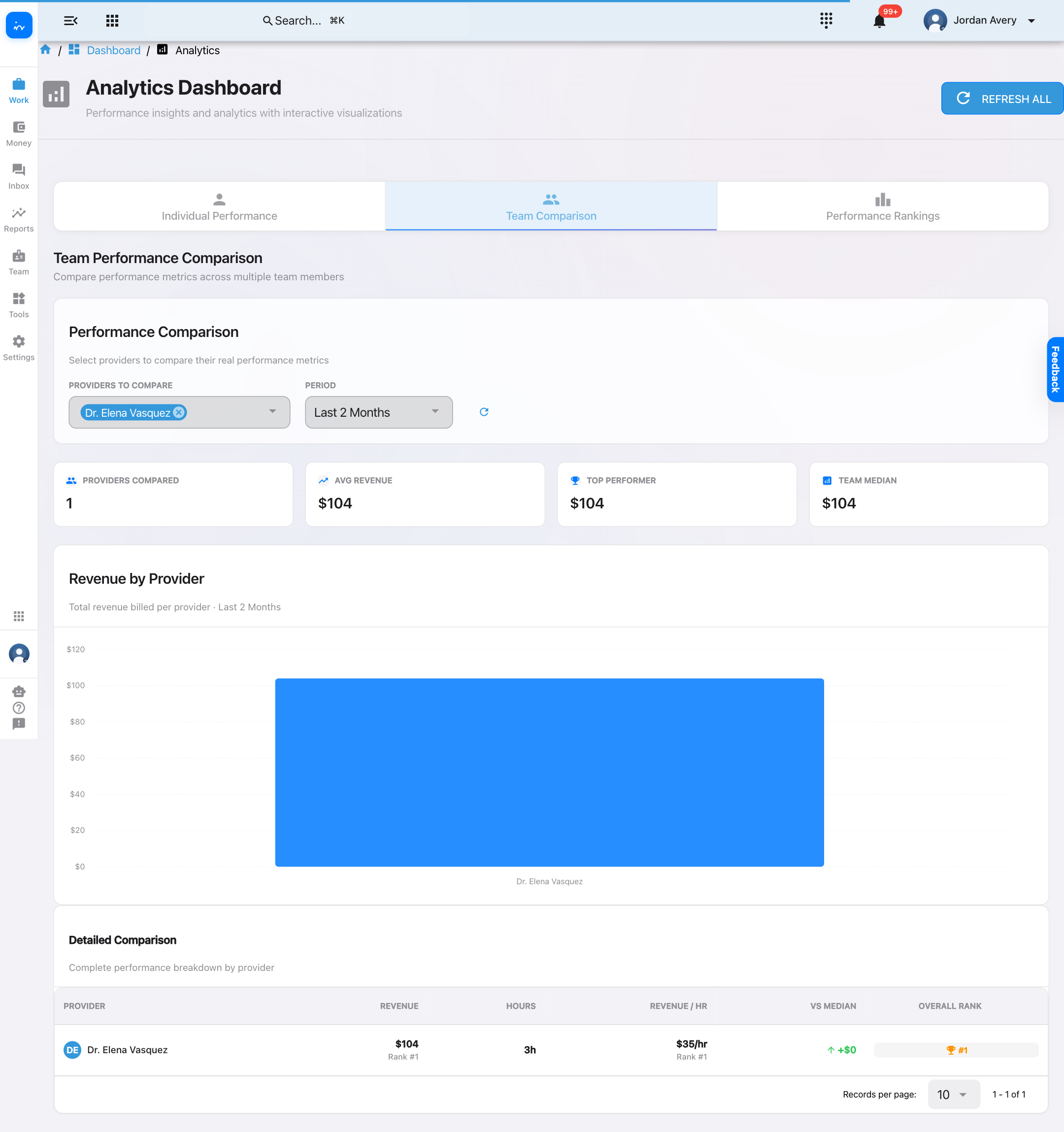Switch to the Performance Rankings tab

[x=882, y=207]
